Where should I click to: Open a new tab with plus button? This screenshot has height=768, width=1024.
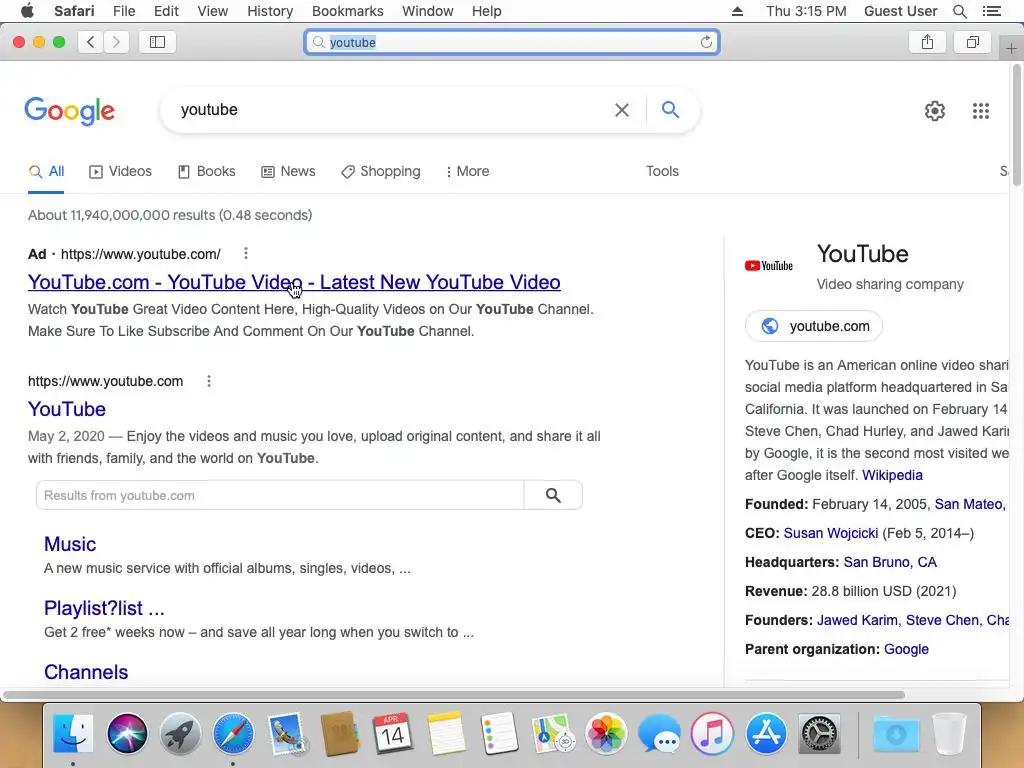click(x=1011, y=48)
